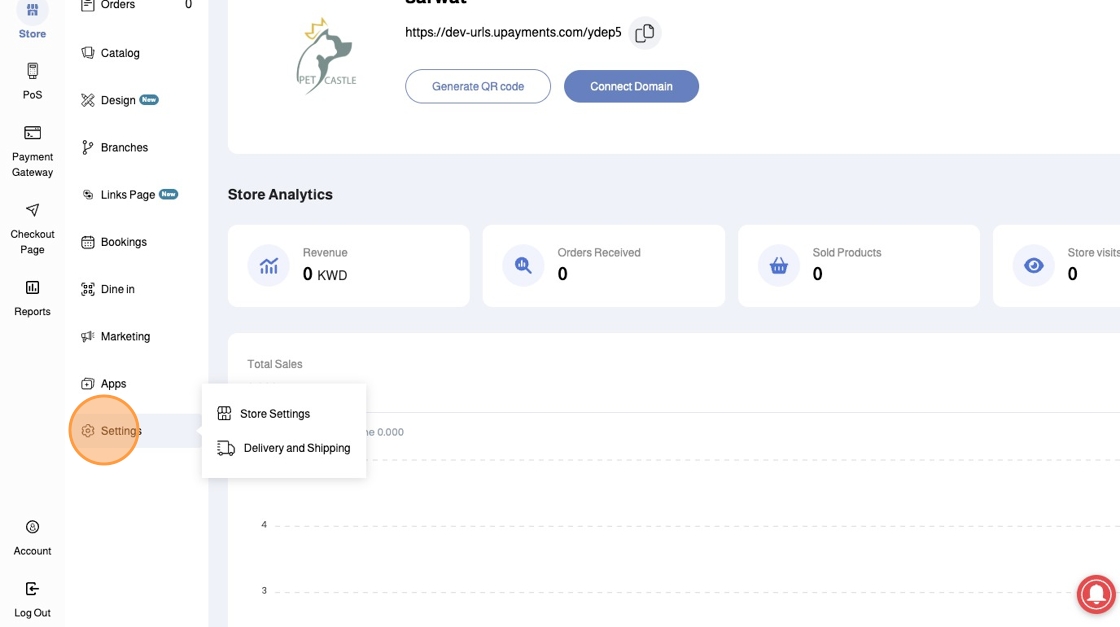This screenshot has height=627, width=1120.
Task: Click the Orders Received magnifier icon
Action: (x=523, y=266)
